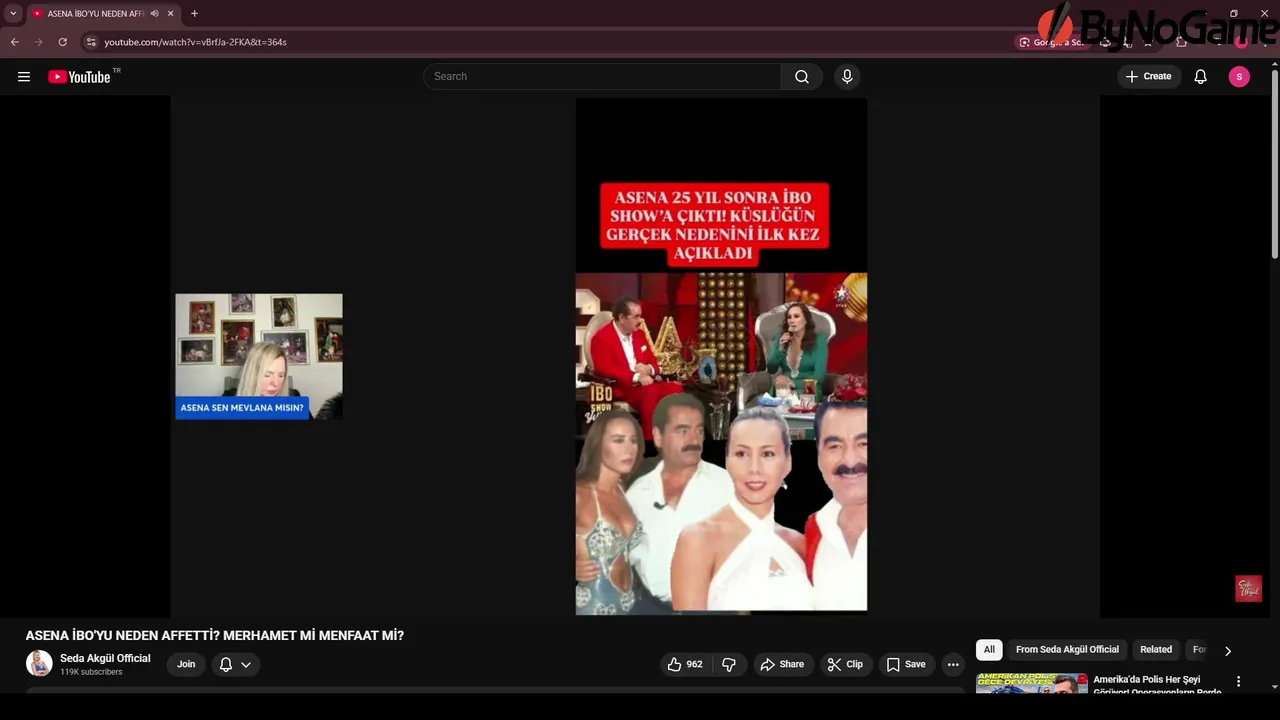The image size is (1280, 720).
Task: Start voice search with the microphone icon
Action: click(x=847, y=77)
